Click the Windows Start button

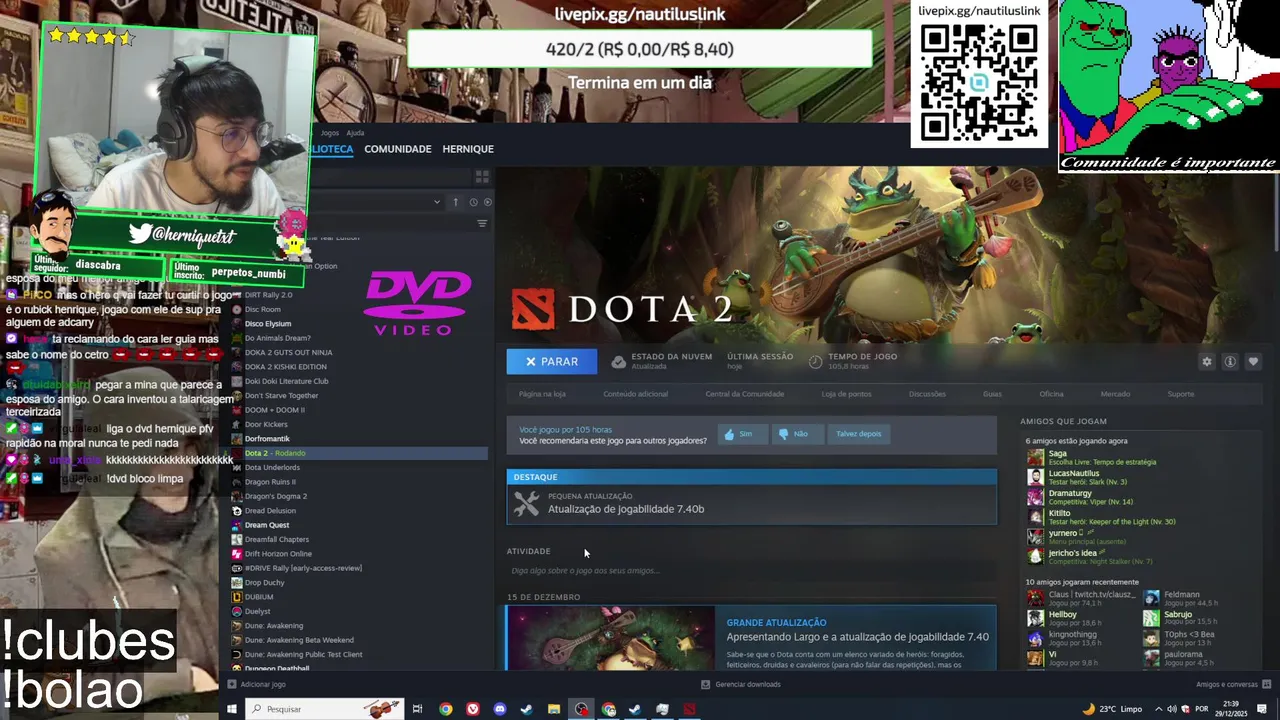click(231, 710)
